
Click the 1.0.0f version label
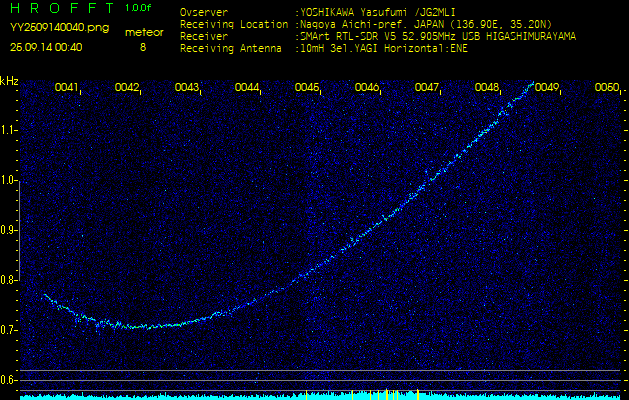tap(139, 8)
